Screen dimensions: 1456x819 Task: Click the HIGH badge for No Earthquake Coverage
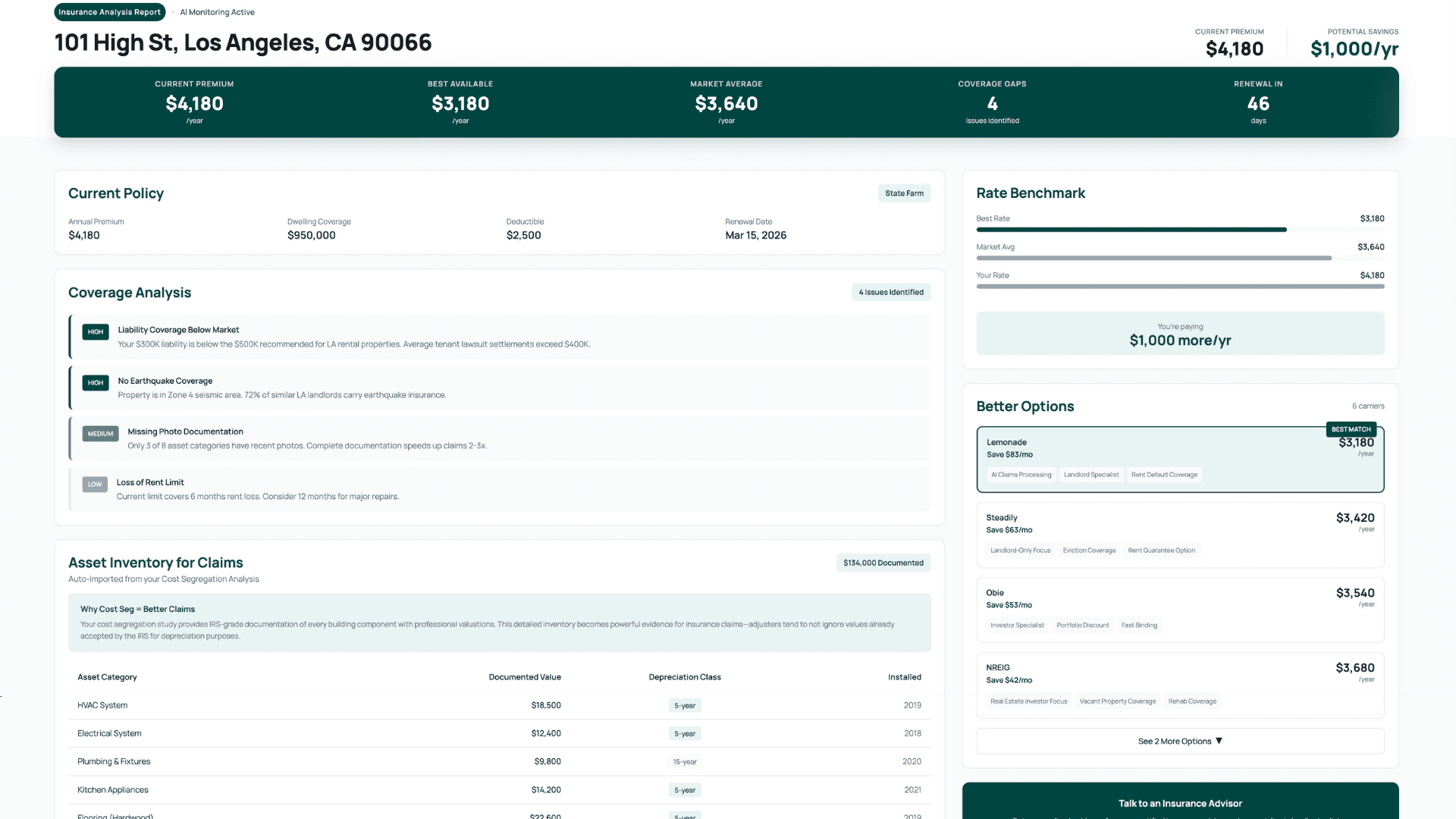(x=96, y=383)
